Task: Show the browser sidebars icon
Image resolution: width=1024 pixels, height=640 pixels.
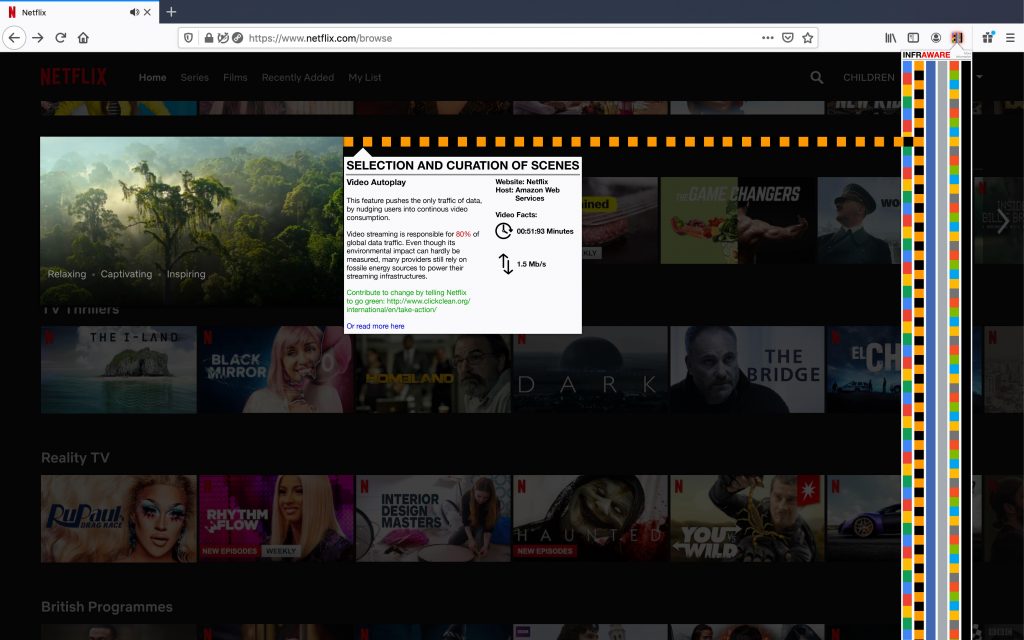Action: (x=913, y=38)
